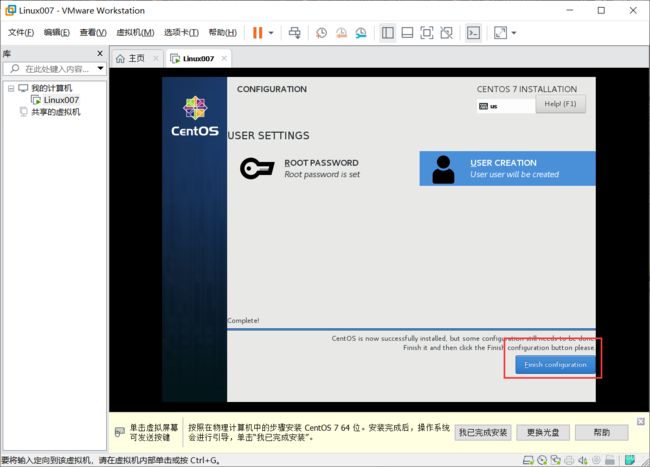
Task: Send Ctrl+Alt+Del to the virtual machine
Action: click(295, 33)
